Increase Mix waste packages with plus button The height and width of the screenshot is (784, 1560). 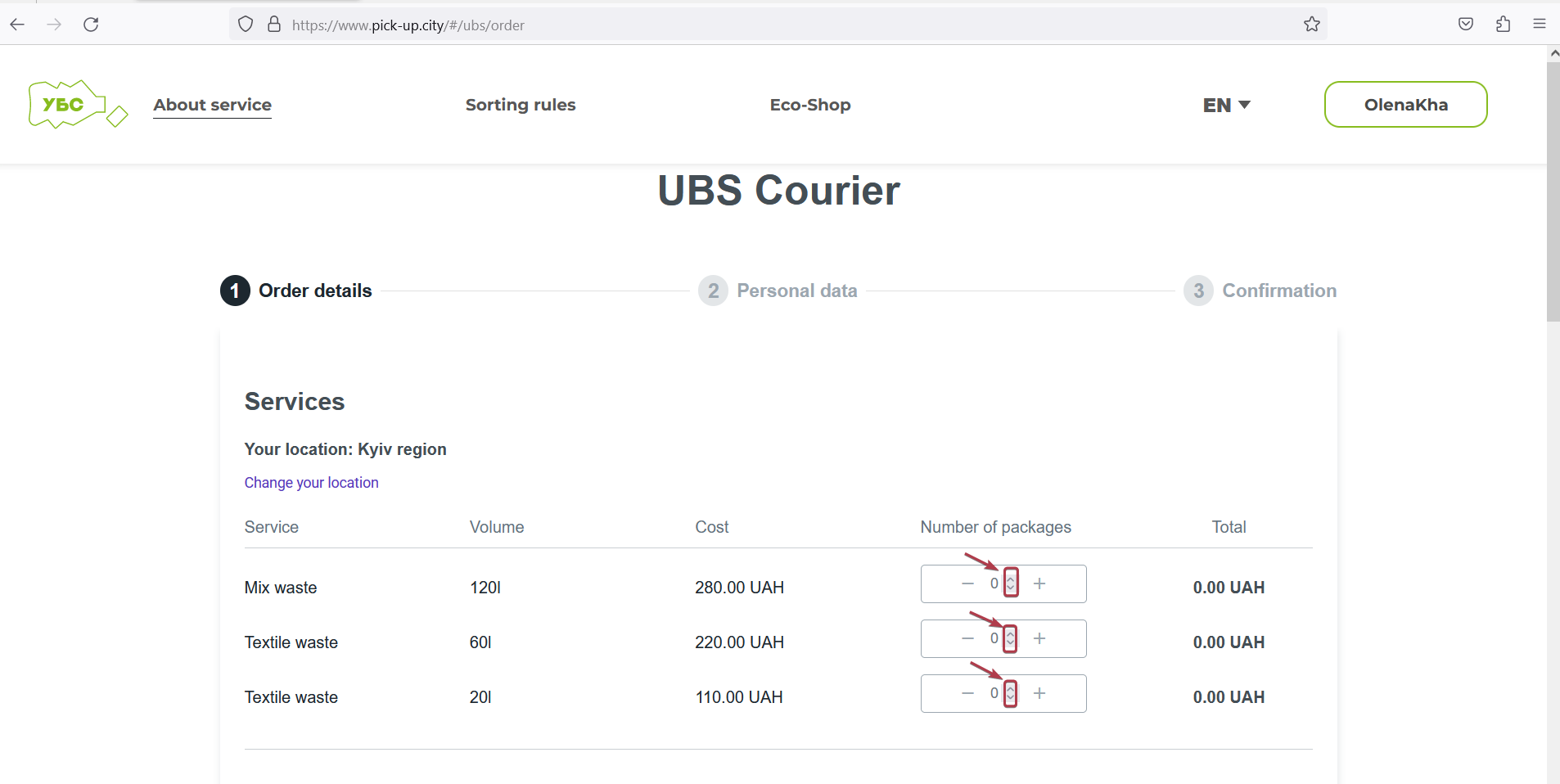(1039, 583)
